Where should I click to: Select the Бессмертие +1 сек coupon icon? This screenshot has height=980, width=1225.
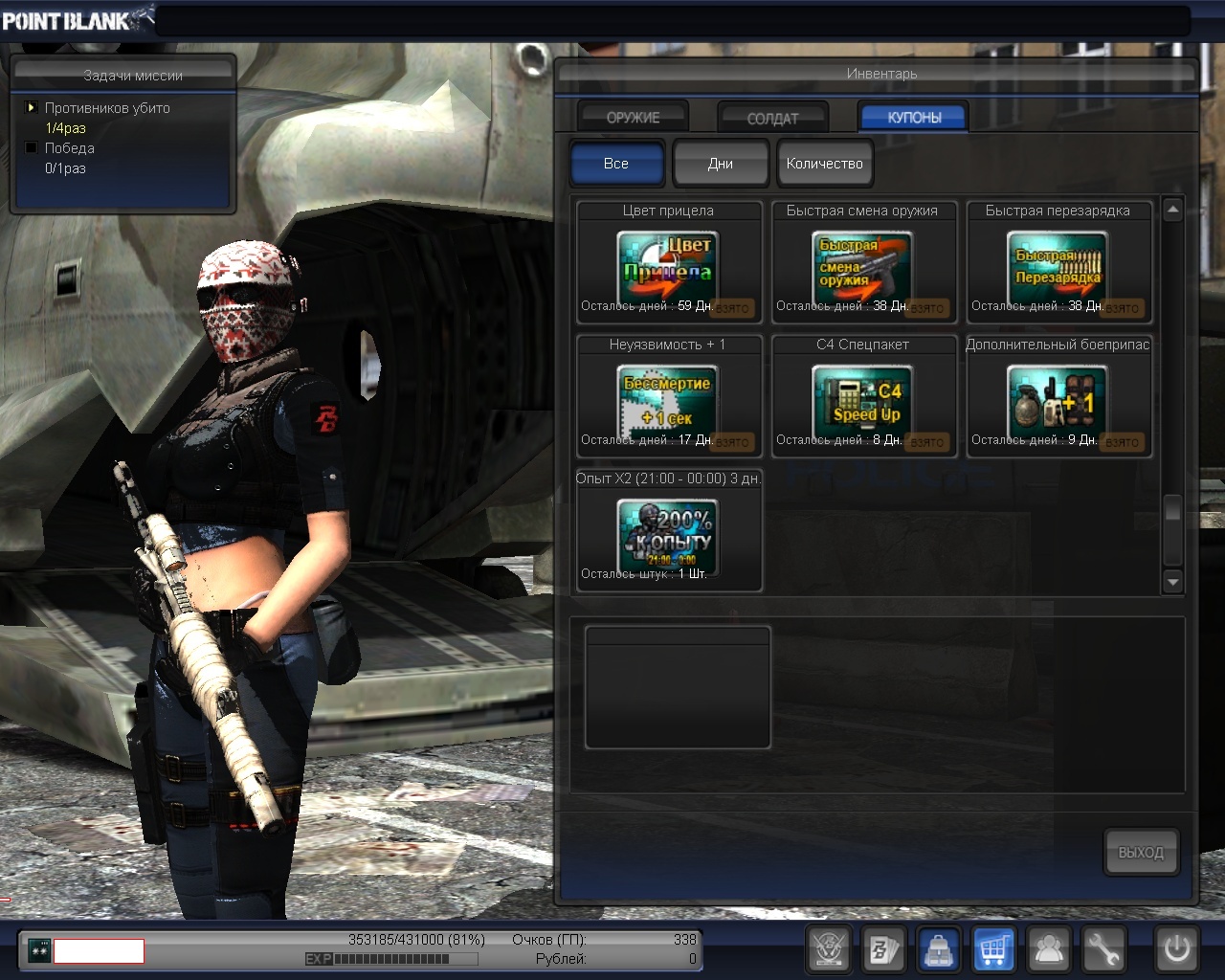coord(668,402)
